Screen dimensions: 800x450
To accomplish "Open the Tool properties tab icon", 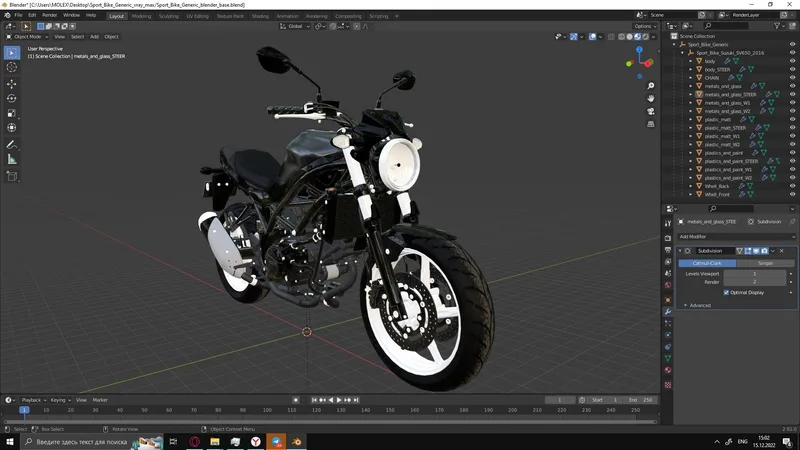I will [x=668, y=223].
